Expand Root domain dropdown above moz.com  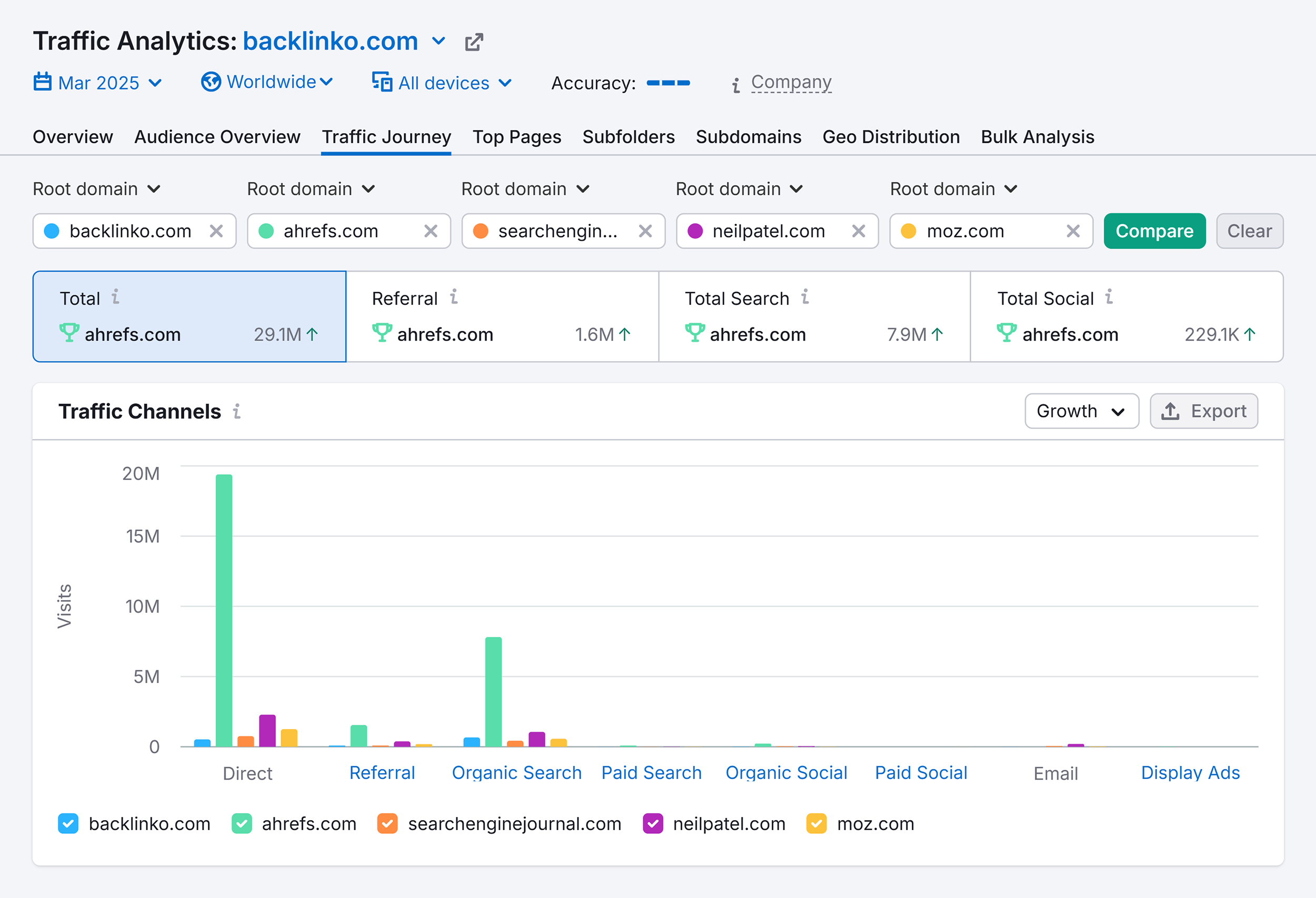pos(954,189)
